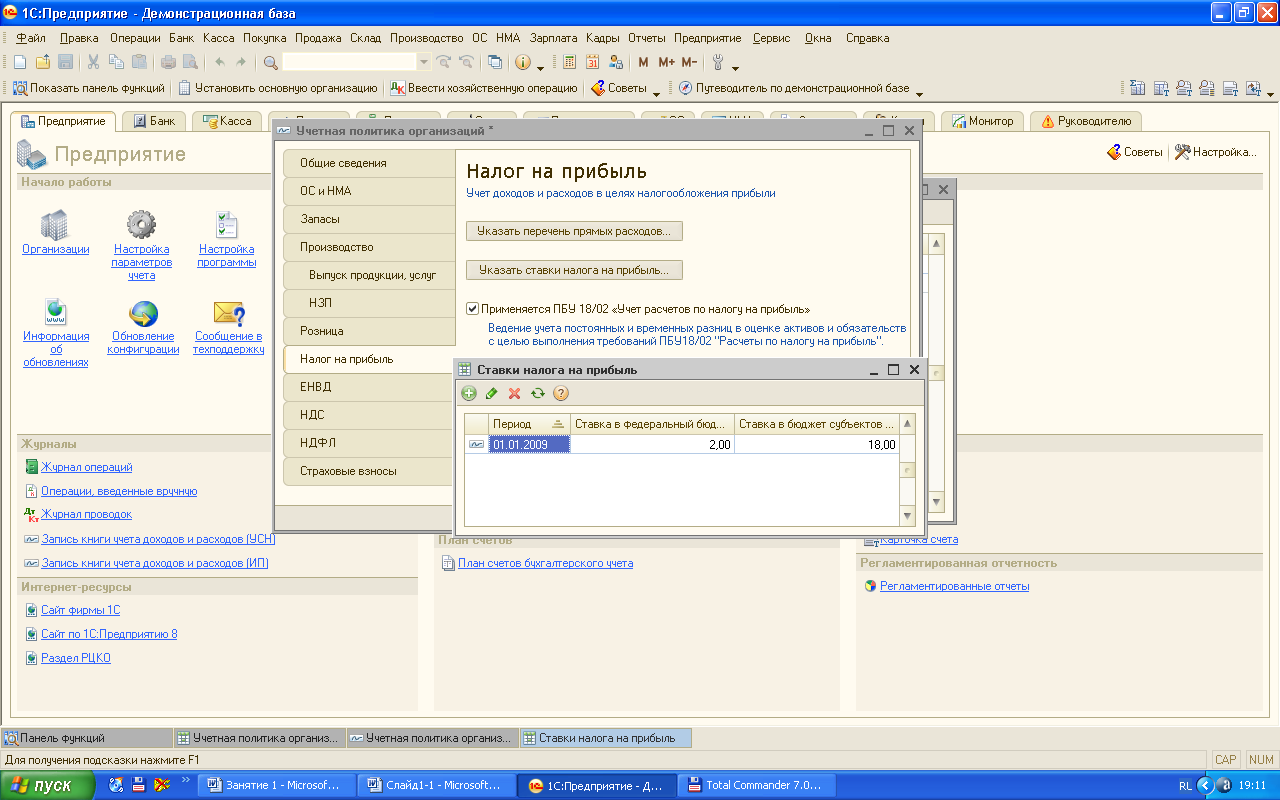Open search field dropdown arrow
This screenshot has height=800, width=1280.
point(423,62)
